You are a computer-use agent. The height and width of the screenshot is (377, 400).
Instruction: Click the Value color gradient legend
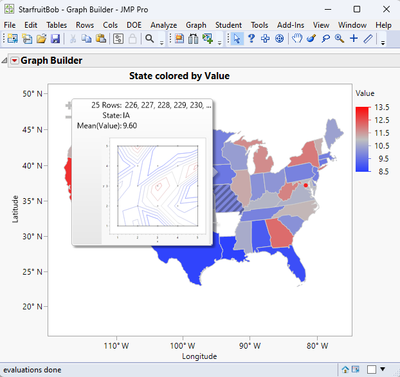coord(363,139)
